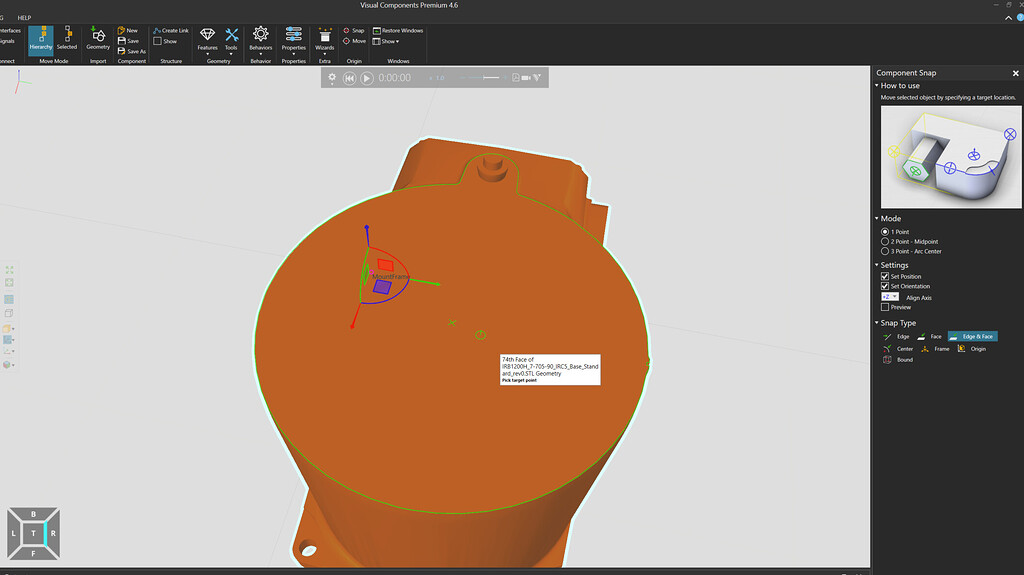Collapse the Snap Type section

[x=877, y=323]
